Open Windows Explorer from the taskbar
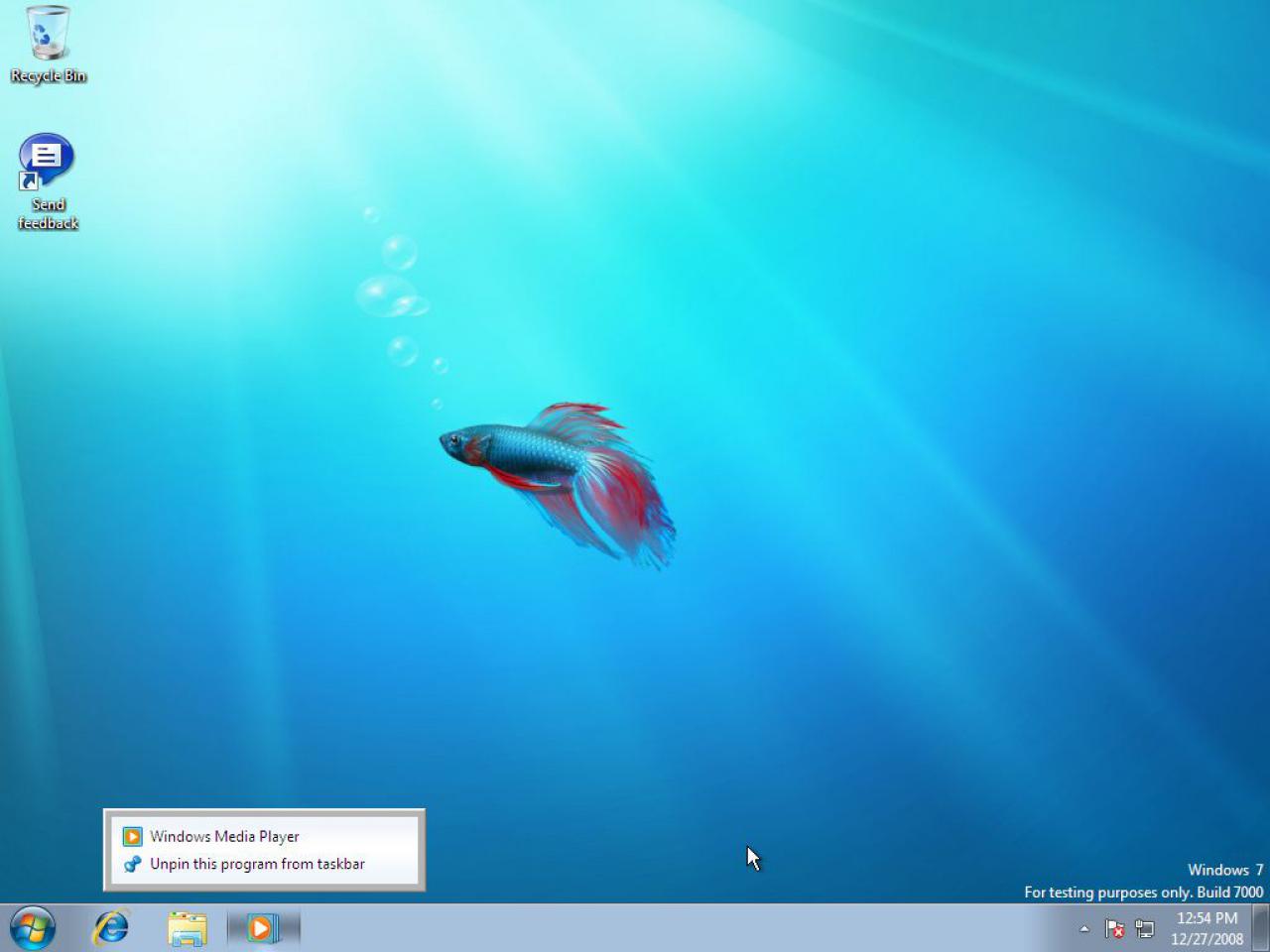 [x=187, y=929]
